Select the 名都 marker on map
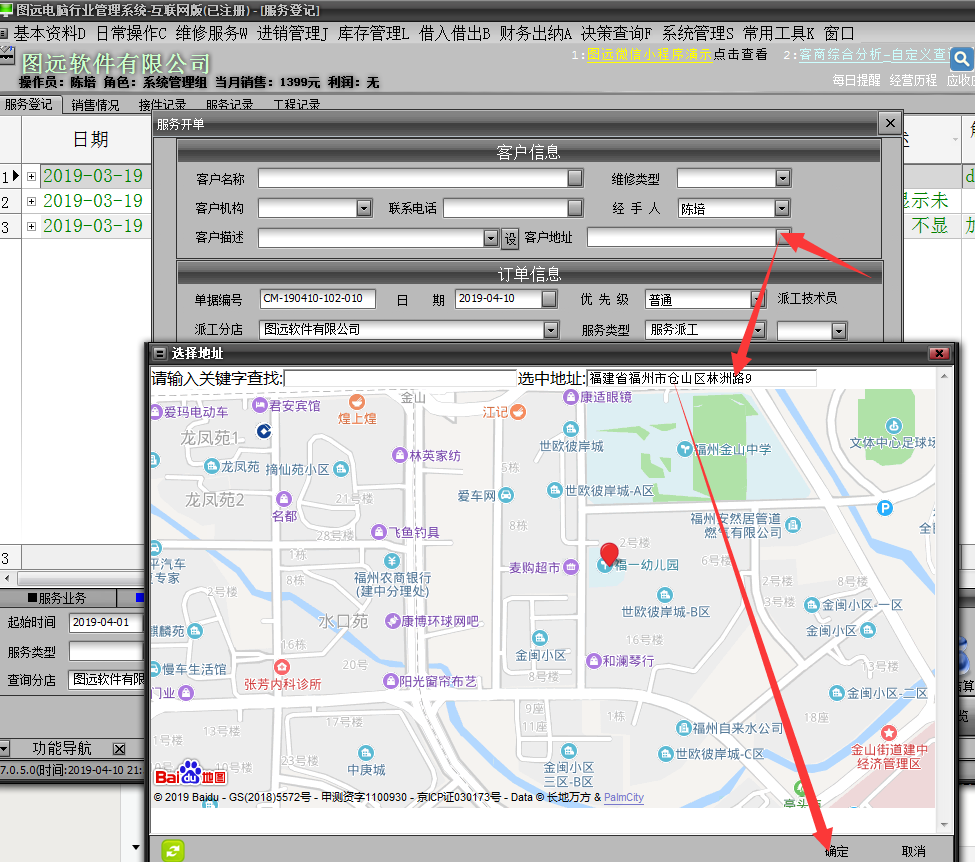The image size is (975, 862). (284, 499)
